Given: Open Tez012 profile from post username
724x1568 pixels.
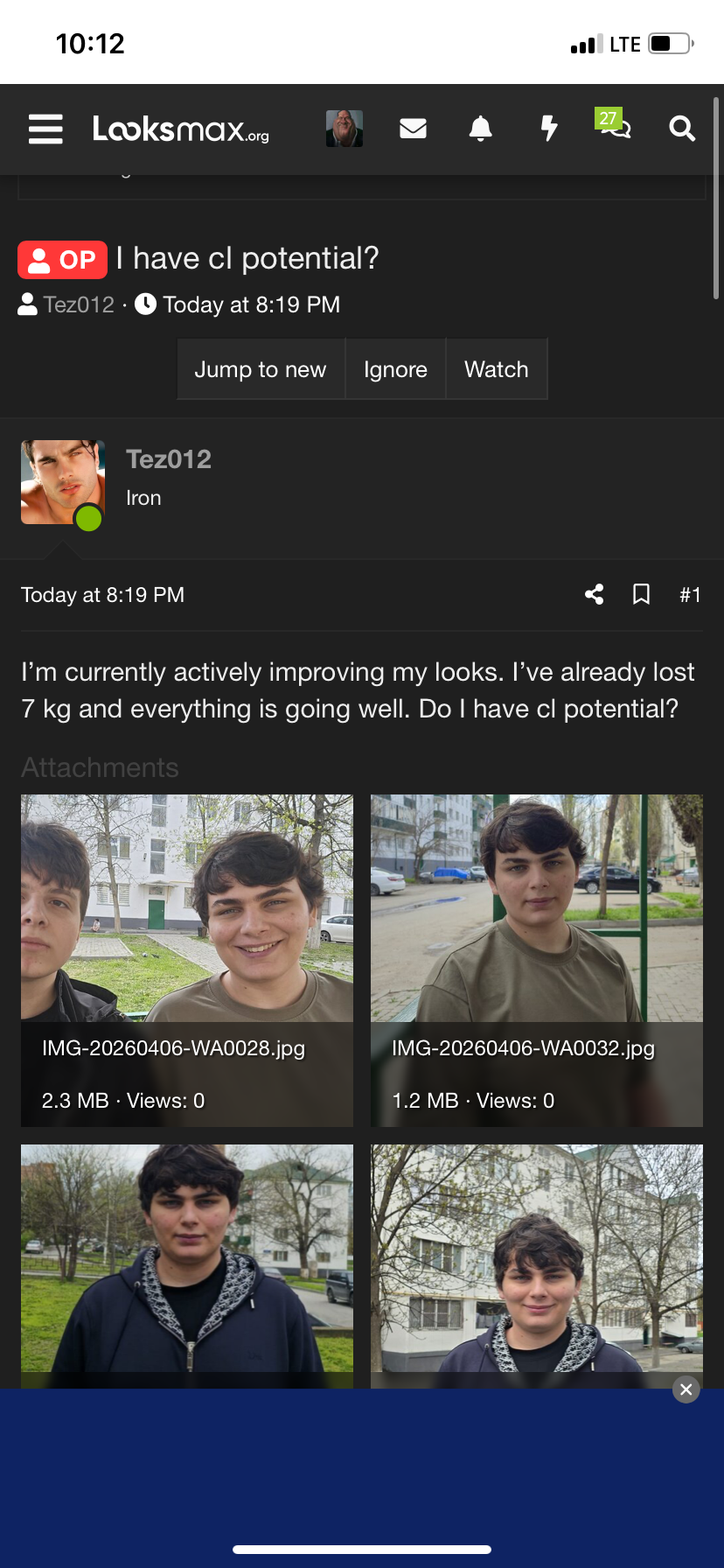Looking at the screenshot, I should pyautogui.click(x=169, y=459).
